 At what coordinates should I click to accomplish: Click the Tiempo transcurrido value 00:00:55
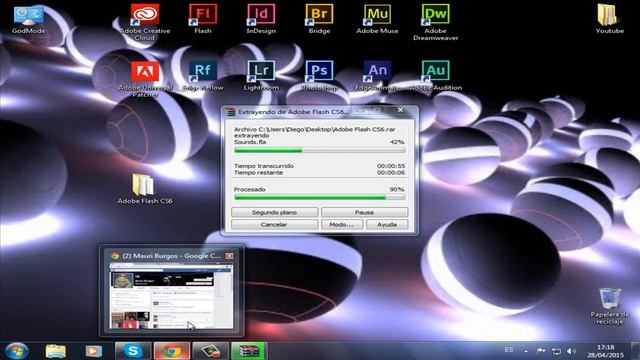(x=391, y=166)
